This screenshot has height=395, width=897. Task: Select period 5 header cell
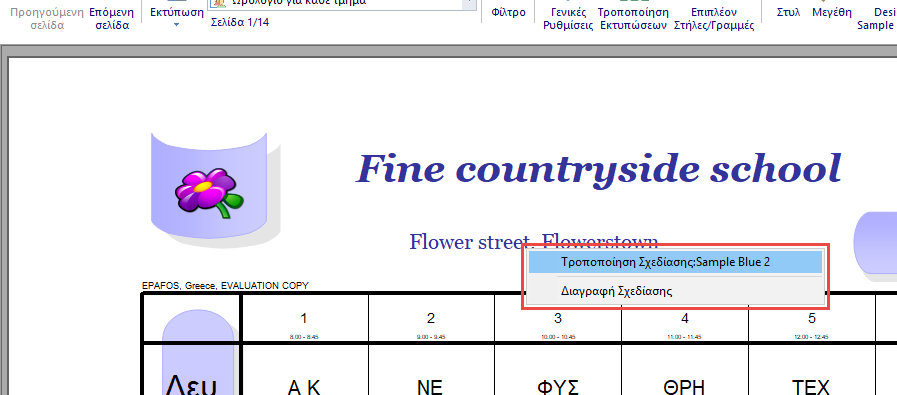[812, 319]
